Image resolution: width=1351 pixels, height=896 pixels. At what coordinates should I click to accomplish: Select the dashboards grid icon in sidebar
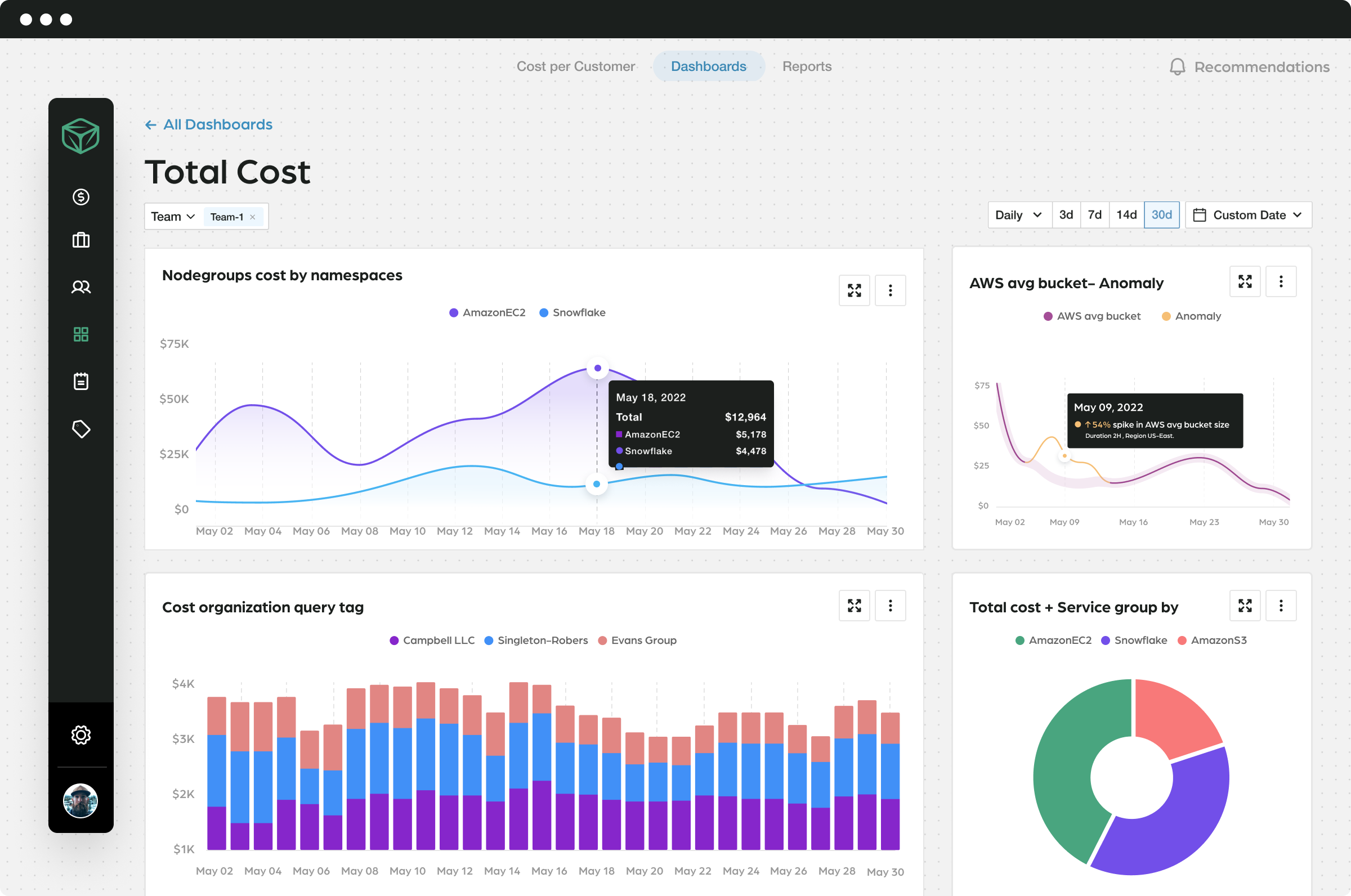click(x=80, y=334)
